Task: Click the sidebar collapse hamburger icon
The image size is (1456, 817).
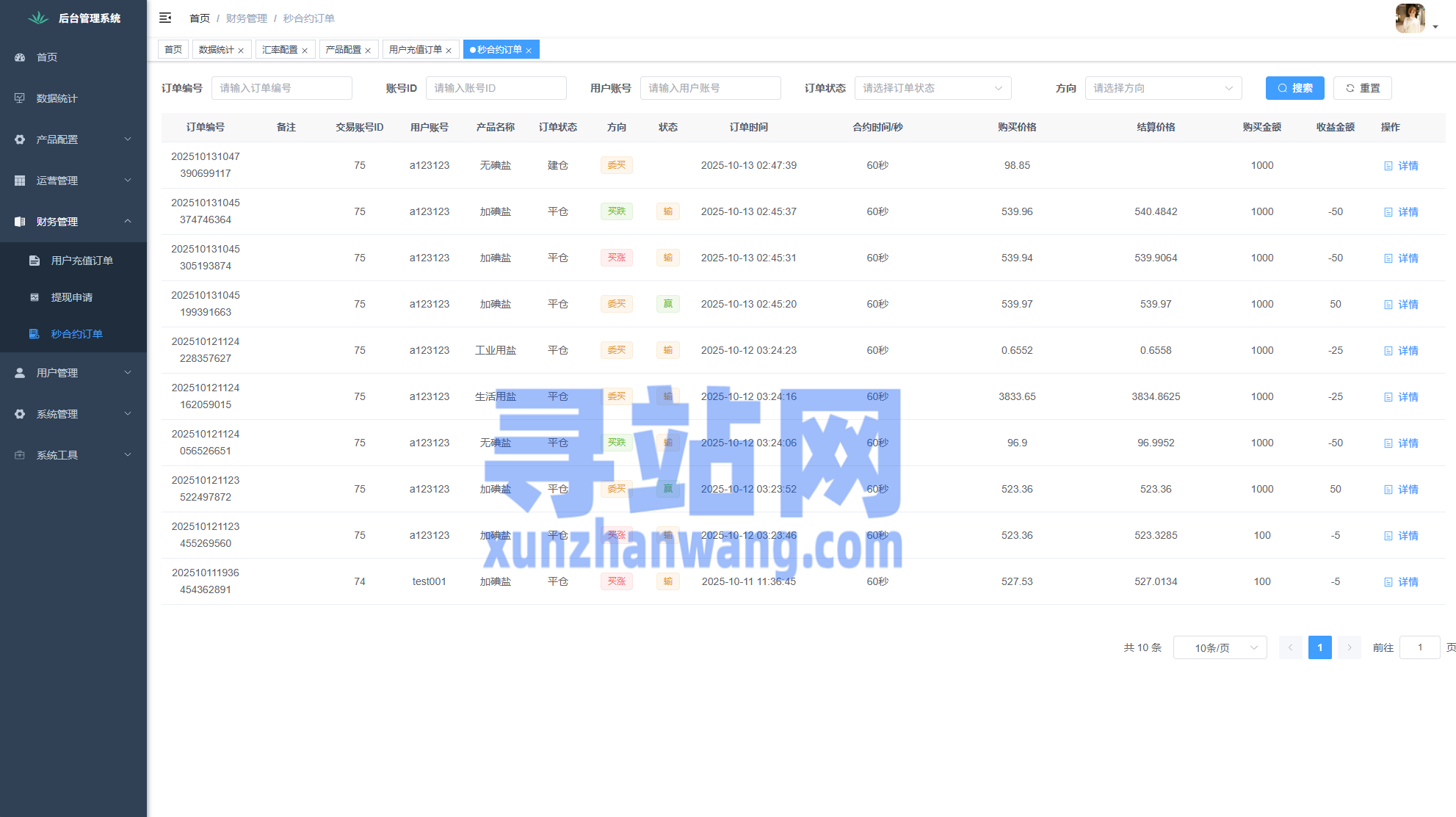Action: point(165,18)
